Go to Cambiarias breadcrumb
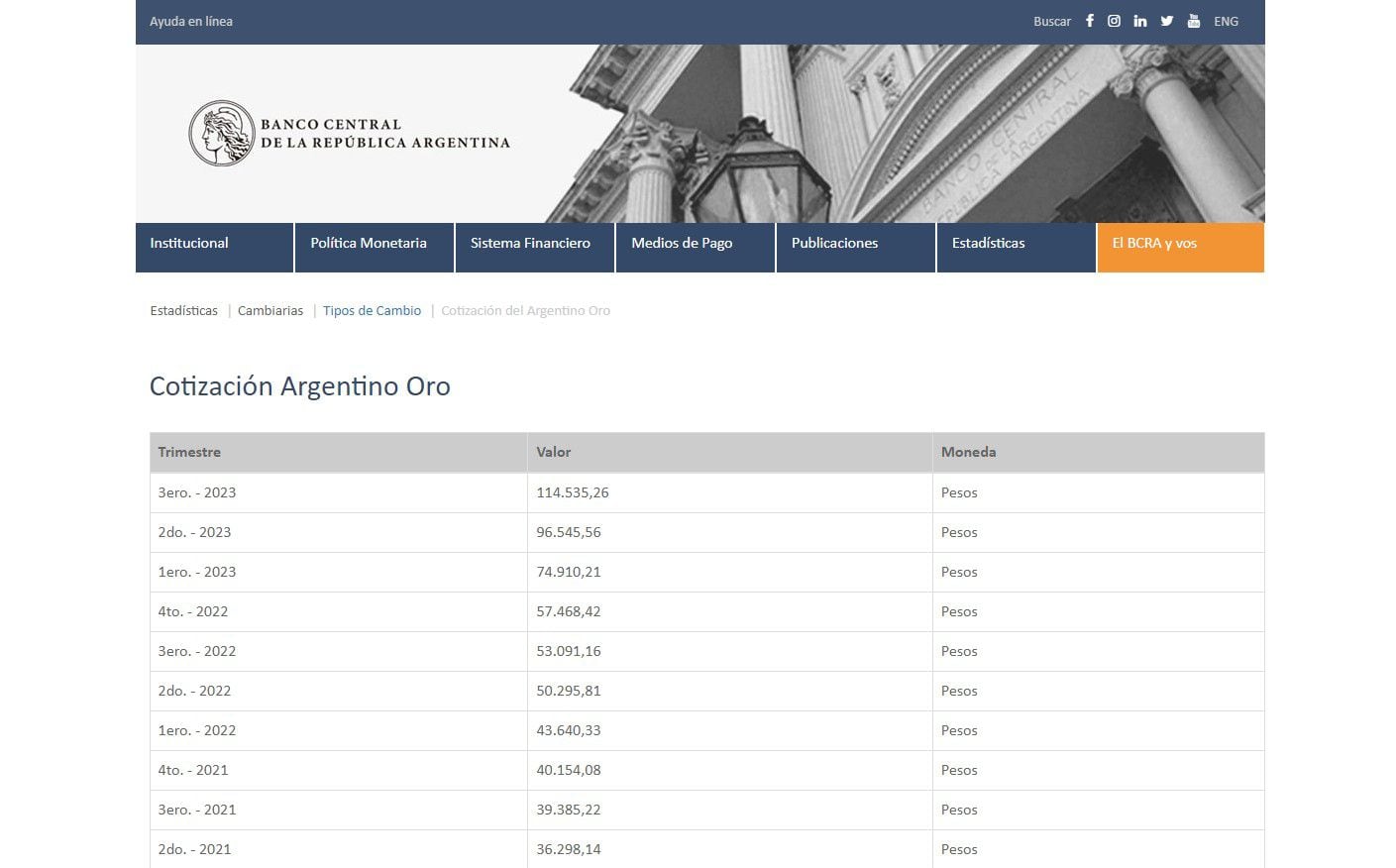 [270, 311]
